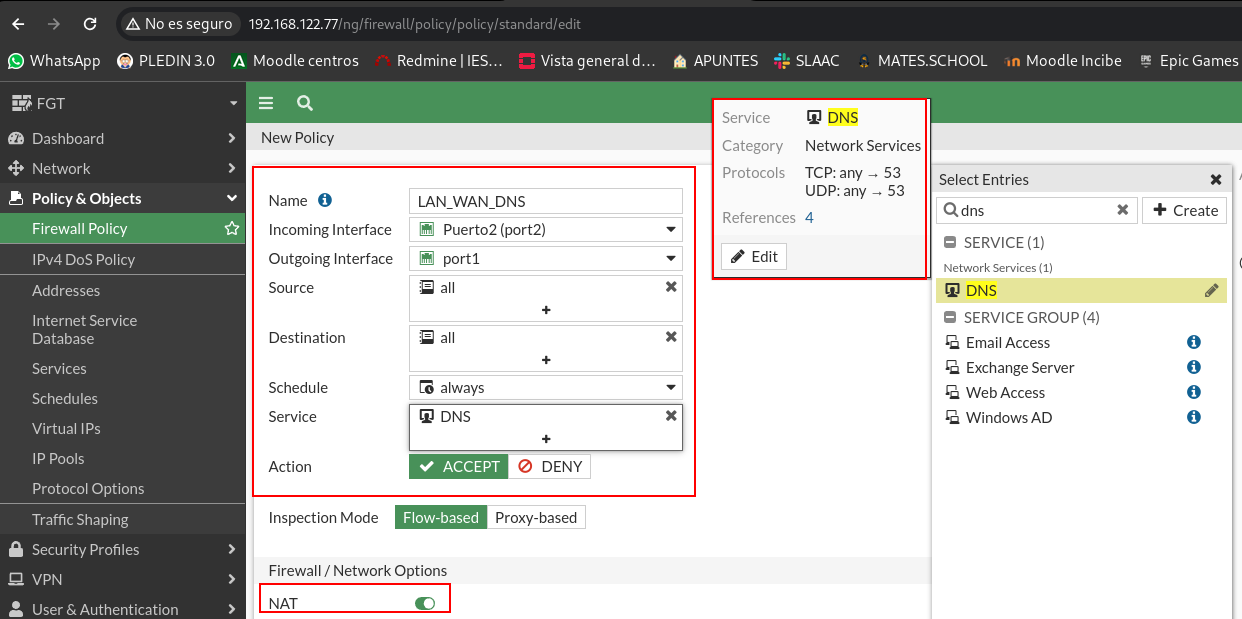Image resolution: width=1242 pixels, height=619 pixels.
Task: Expand the Security Profiles menu
Action: tap(120, 549)
